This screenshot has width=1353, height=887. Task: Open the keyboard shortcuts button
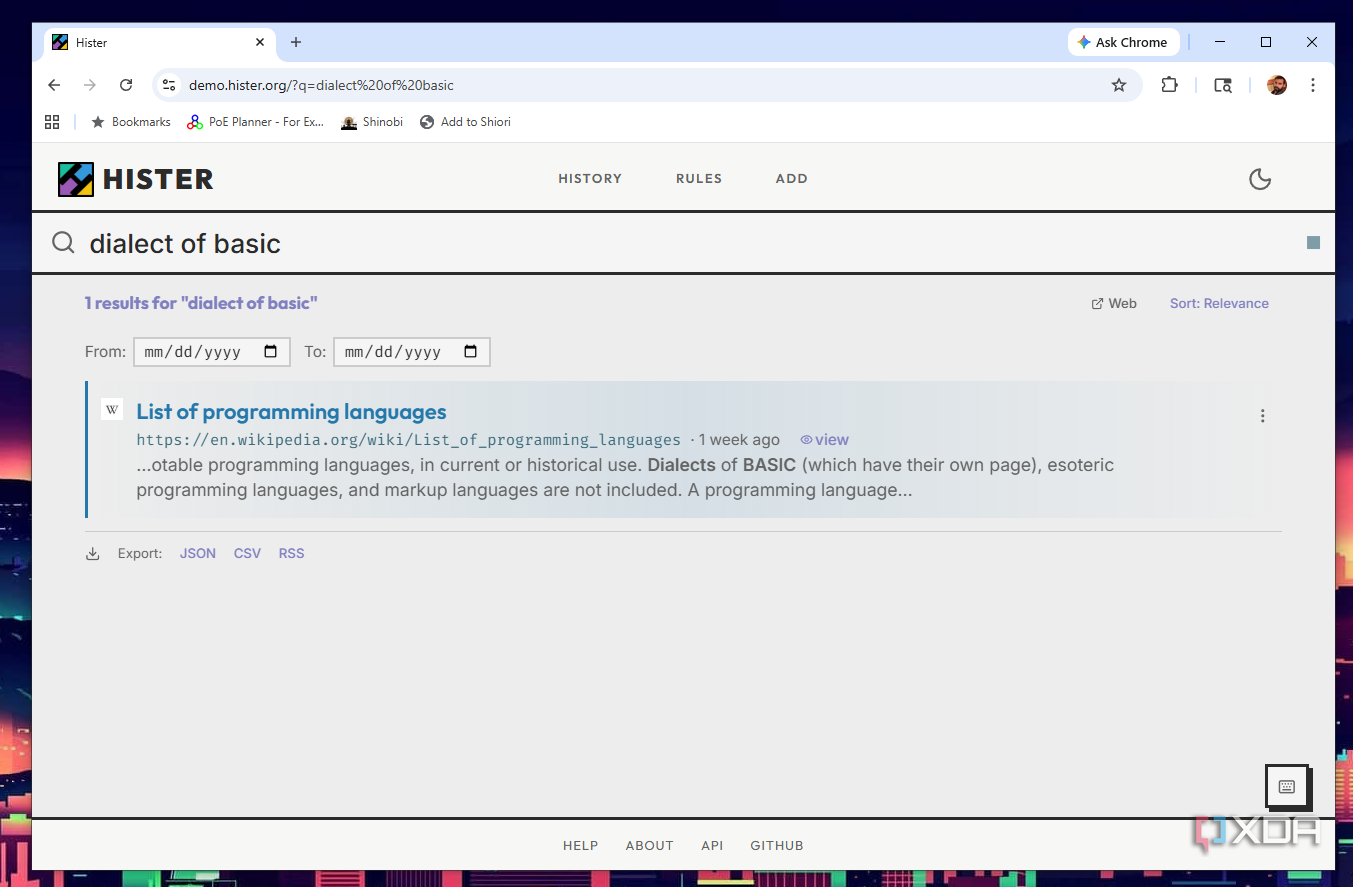pos(1287,787)
